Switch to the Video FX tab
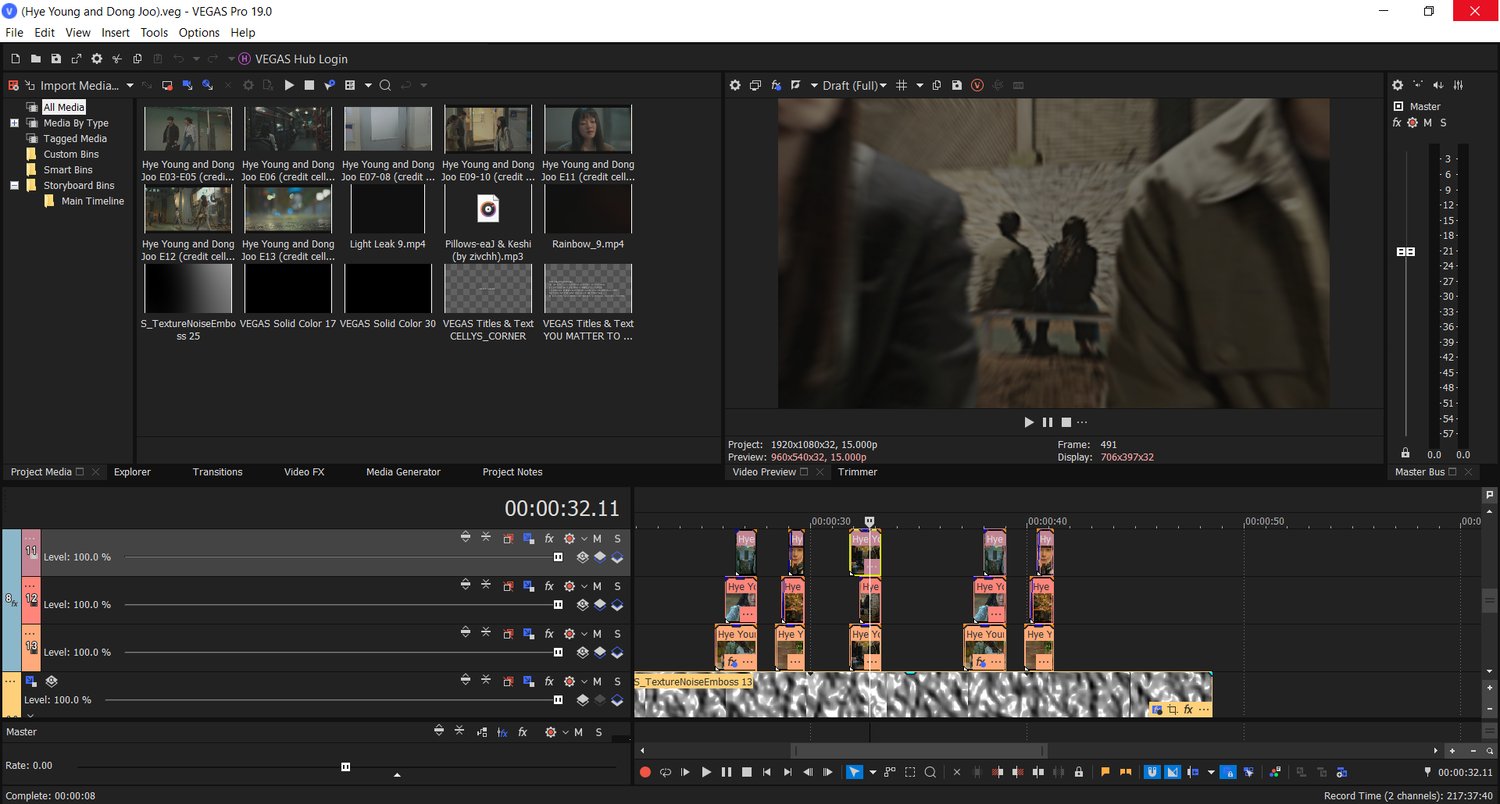The image size is (1500, 804). (x=304, y=472)
